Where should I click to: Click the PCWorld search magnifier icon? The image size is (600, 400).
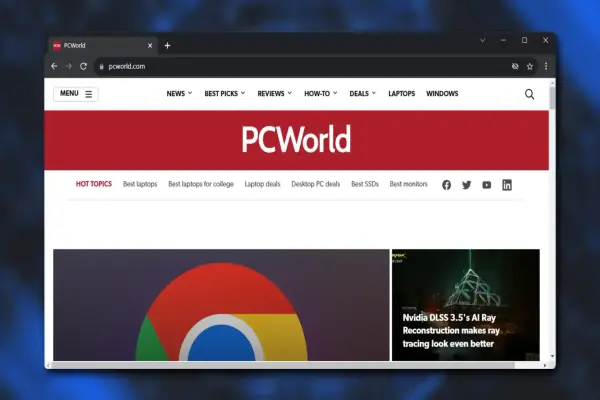(529, 94)
